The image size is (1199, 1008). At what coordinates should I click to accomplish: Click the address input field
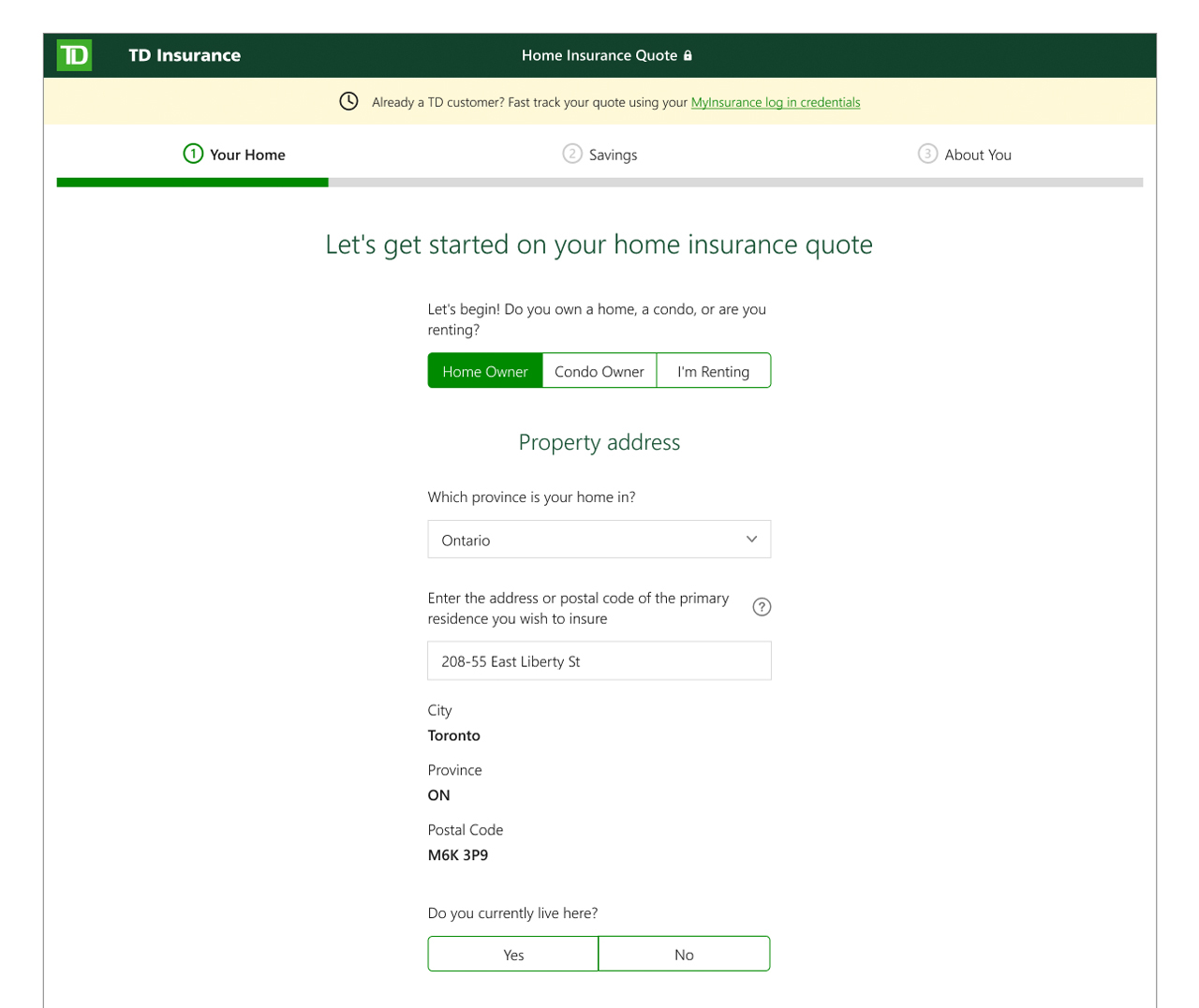tap(599, 661)
